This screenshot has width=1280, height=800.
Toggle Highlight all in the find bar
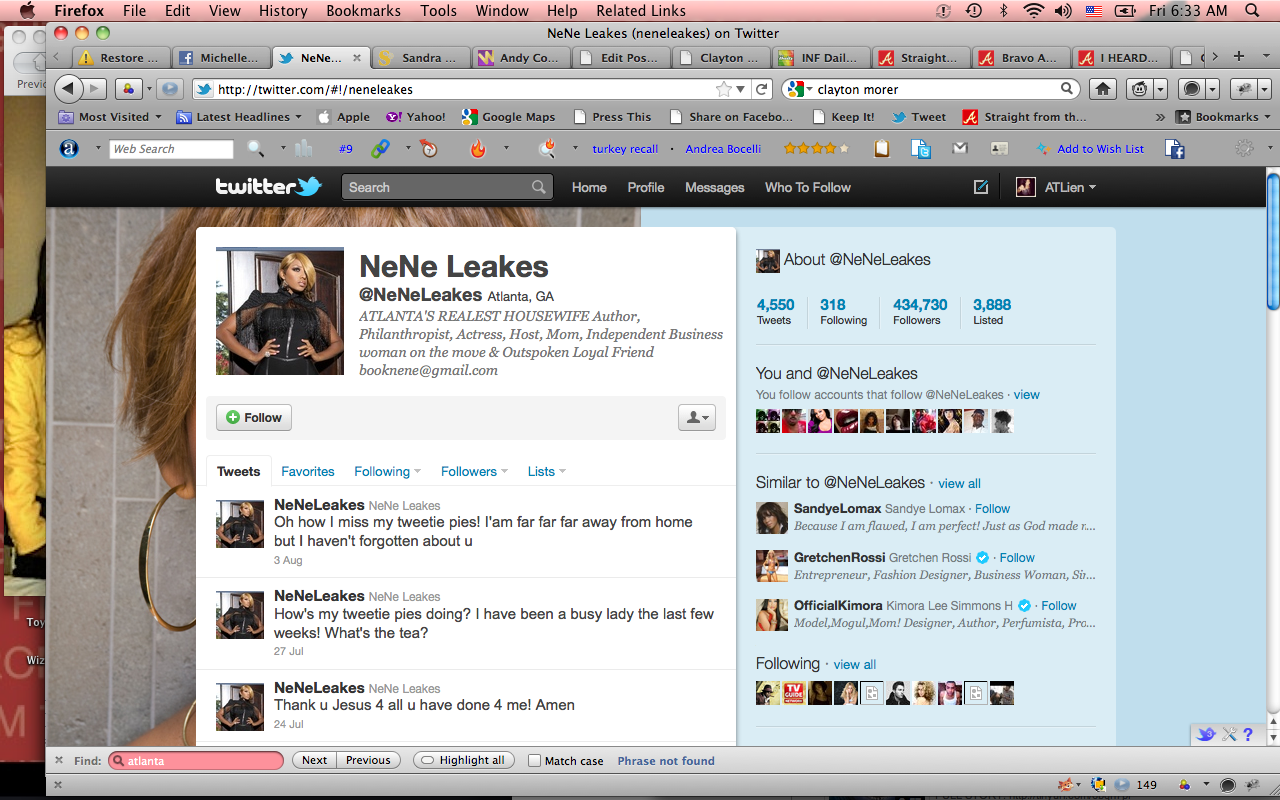(x=463, y=760)
